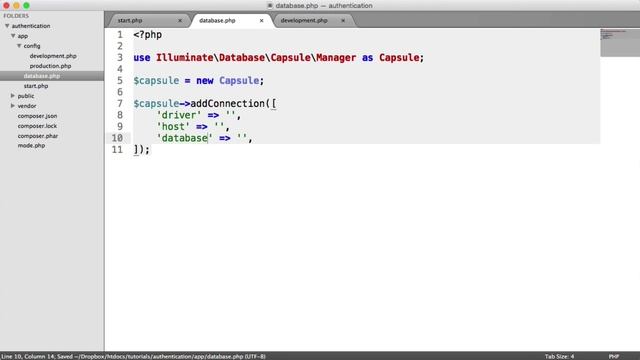This screenshot has width=640, height=360.
Task: Open the Tab Size: 4 selector
Action: (559, 356)
